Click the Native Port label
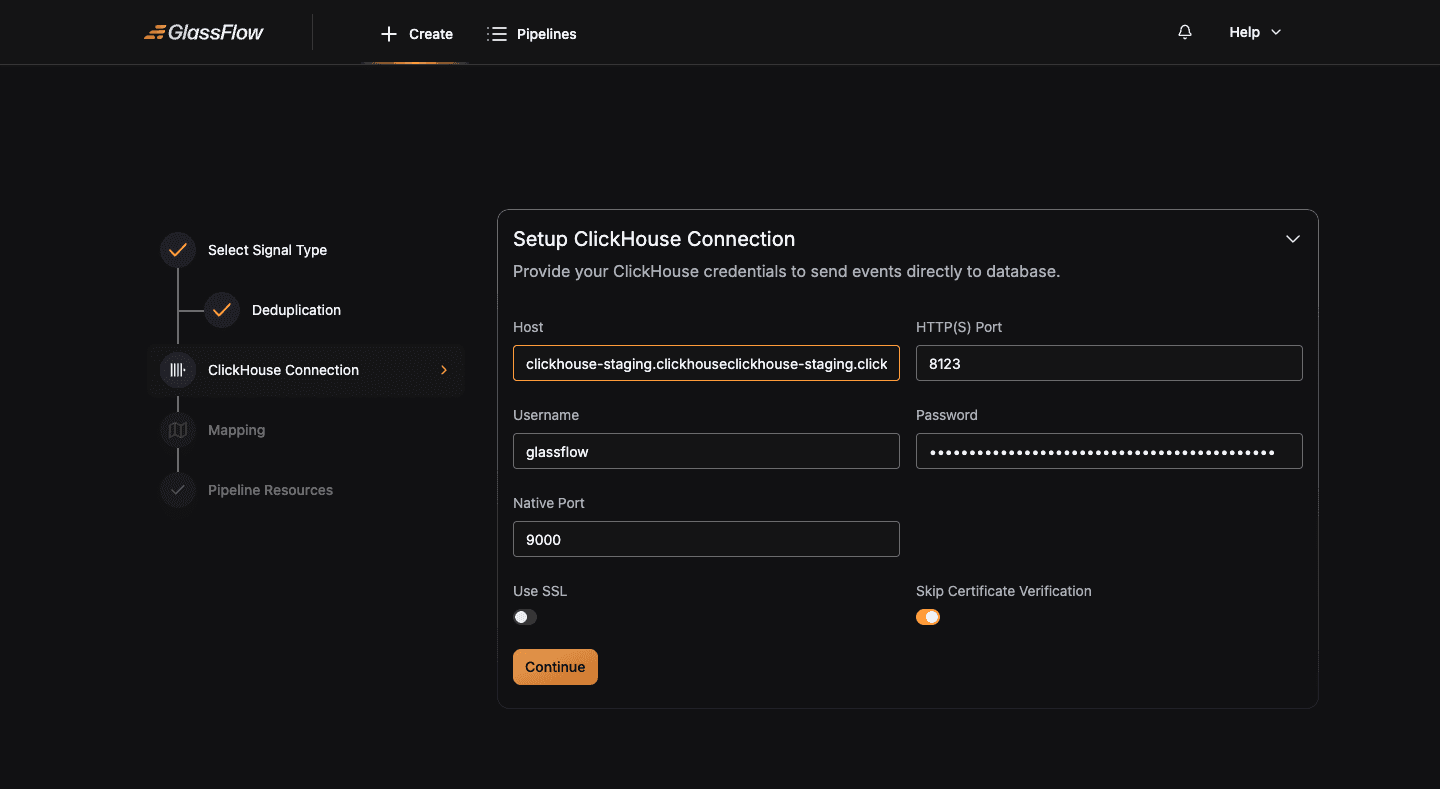 (x=549, y=503)
